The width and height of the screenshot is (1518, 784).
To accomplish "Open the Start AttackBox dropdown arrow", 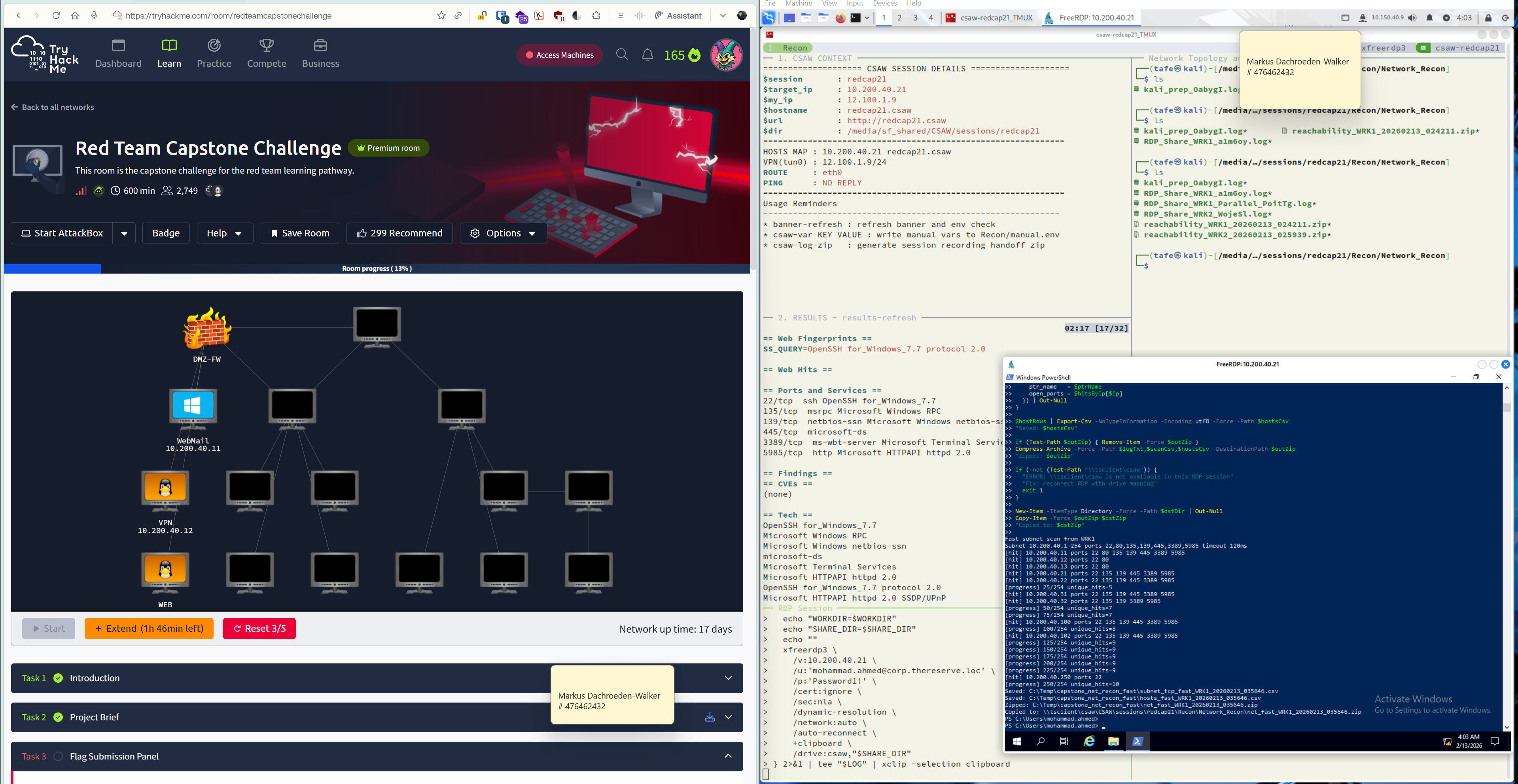I will pyautogui.click(x=124, y=233).
